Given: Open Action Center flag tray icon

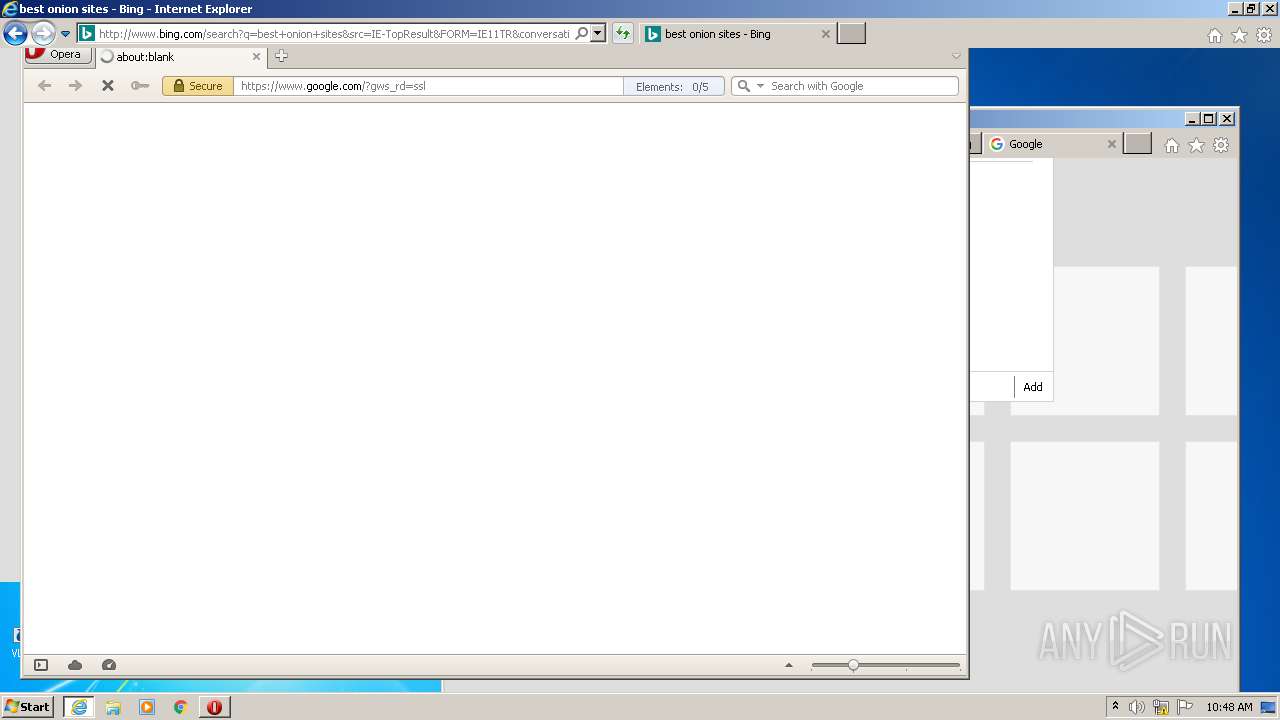Looking at the screenshot, I should 1185,707.
